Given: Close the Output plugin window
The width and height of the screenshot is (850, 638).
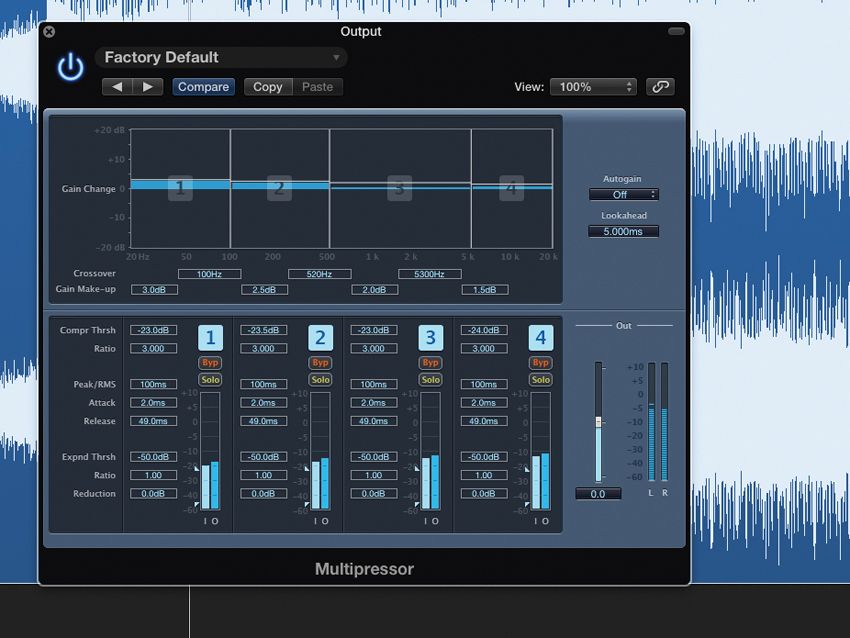Looking at the screenshot, I should [49, 31].
